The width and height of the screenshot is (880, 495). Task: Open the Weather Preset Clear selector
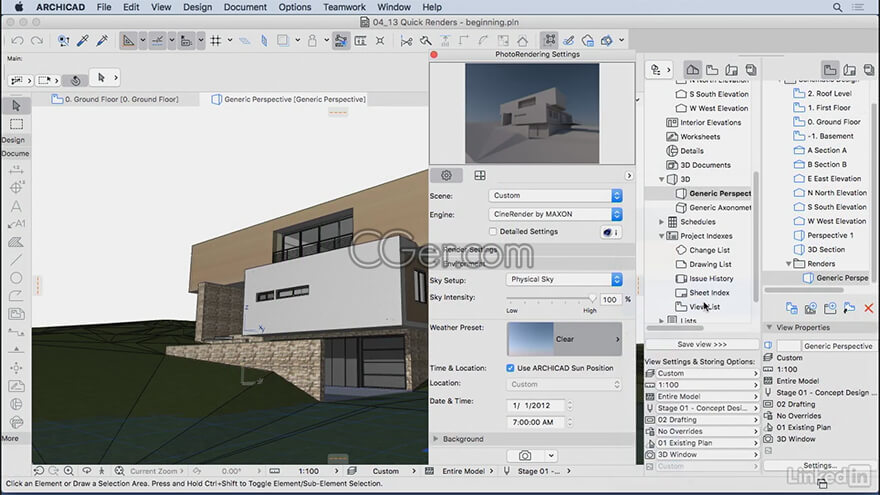pos(564,339)
